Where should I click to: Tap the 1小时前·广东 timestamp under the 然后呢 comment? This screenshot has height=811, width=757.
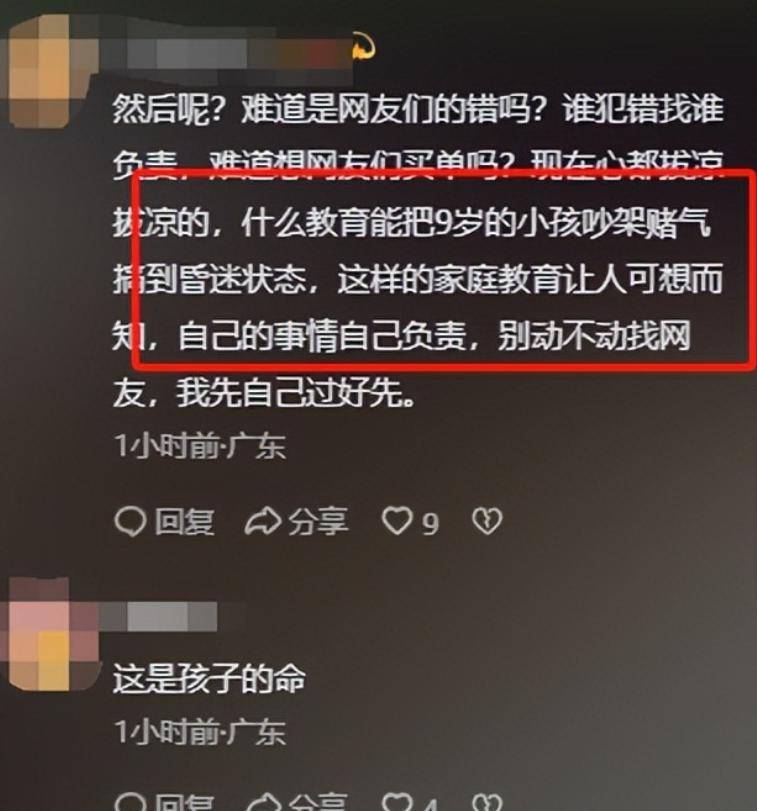tap(200, 446)
